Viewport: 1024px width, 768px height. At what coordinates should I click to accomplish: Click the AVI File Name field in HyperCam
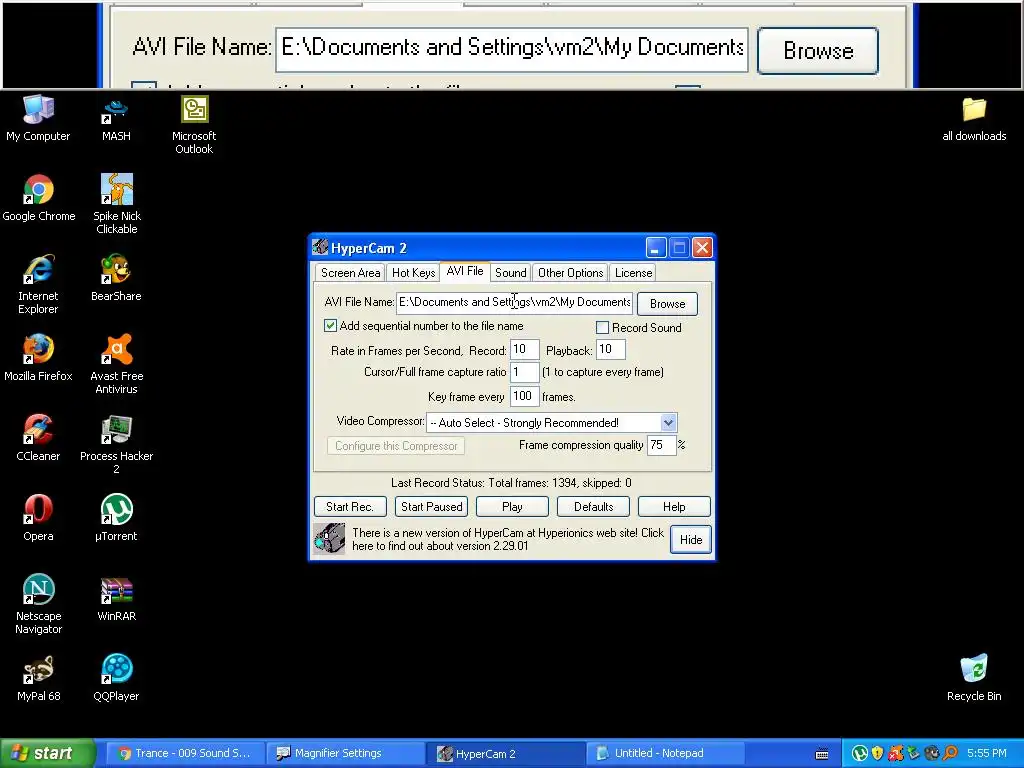pyautogui.click(x=515, y=302)
